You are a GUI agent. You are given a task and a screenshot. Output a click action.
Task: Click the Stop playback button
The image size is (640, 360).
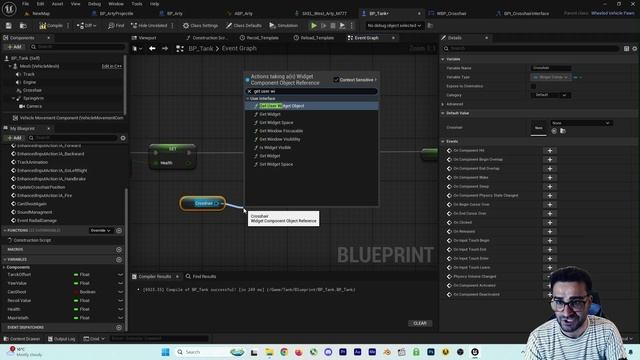[x=333, y=26]
